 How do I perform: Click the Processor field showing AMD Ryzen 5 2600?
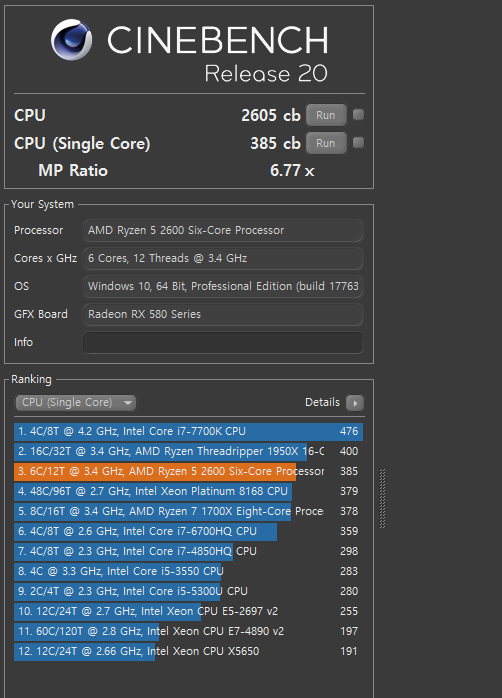click(223, 230)
